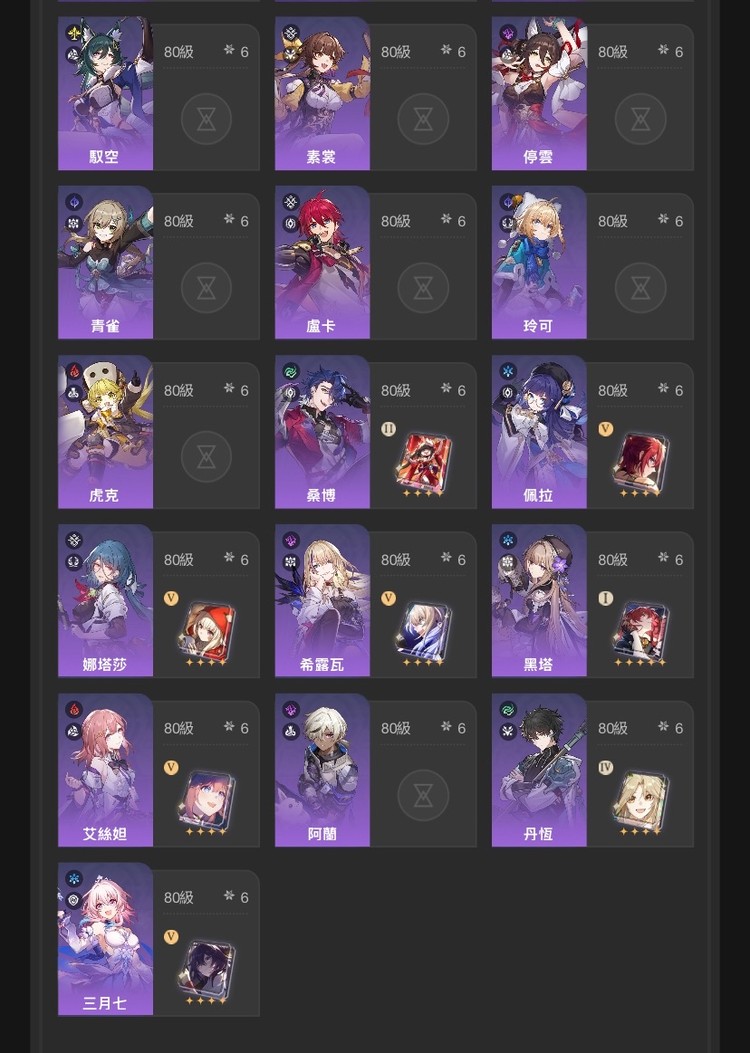This screenshot has width=750, height=1053.
Task: Select 停雲 character portrait
Action: click(539, 93)
